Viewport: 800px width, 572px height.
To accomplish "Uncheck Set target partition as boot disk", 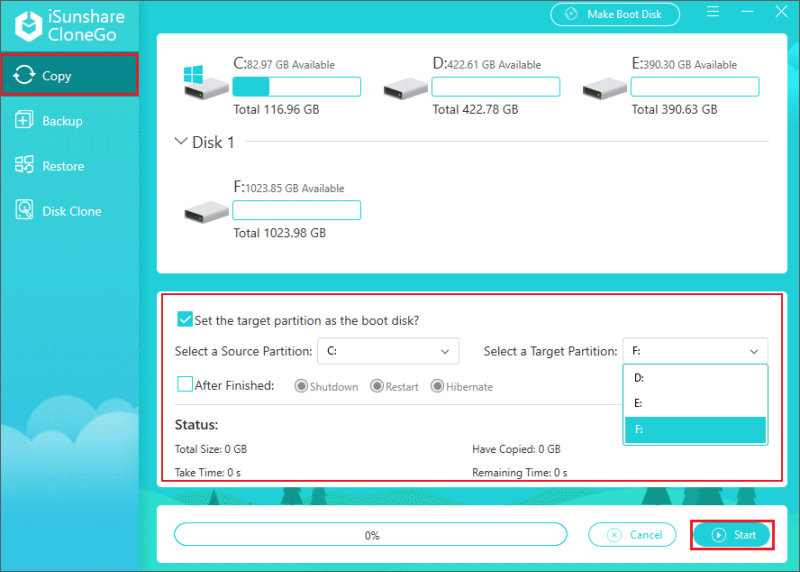I will point(185,319).
